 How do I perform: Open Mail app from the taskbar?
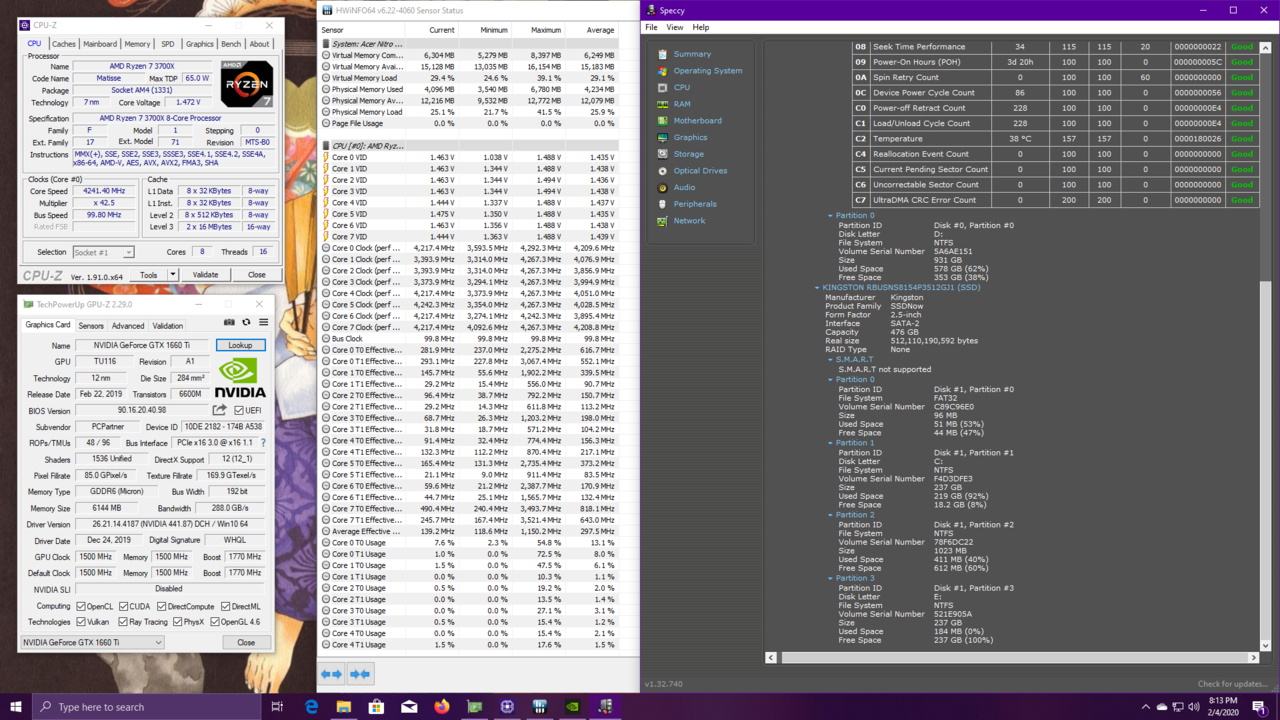pyautogui.click(x=409, y=707)
